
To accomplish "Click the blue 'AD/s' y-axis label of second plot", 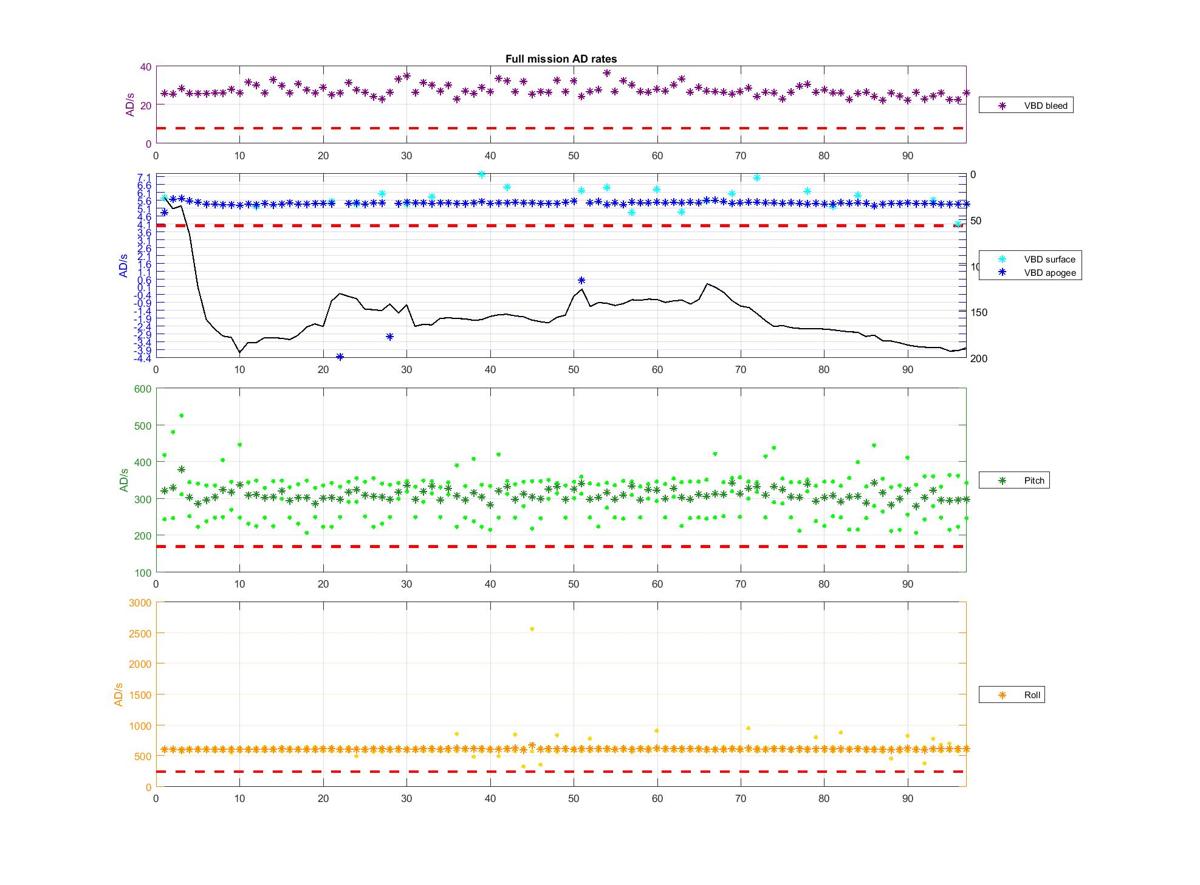I will coord(123,266).
